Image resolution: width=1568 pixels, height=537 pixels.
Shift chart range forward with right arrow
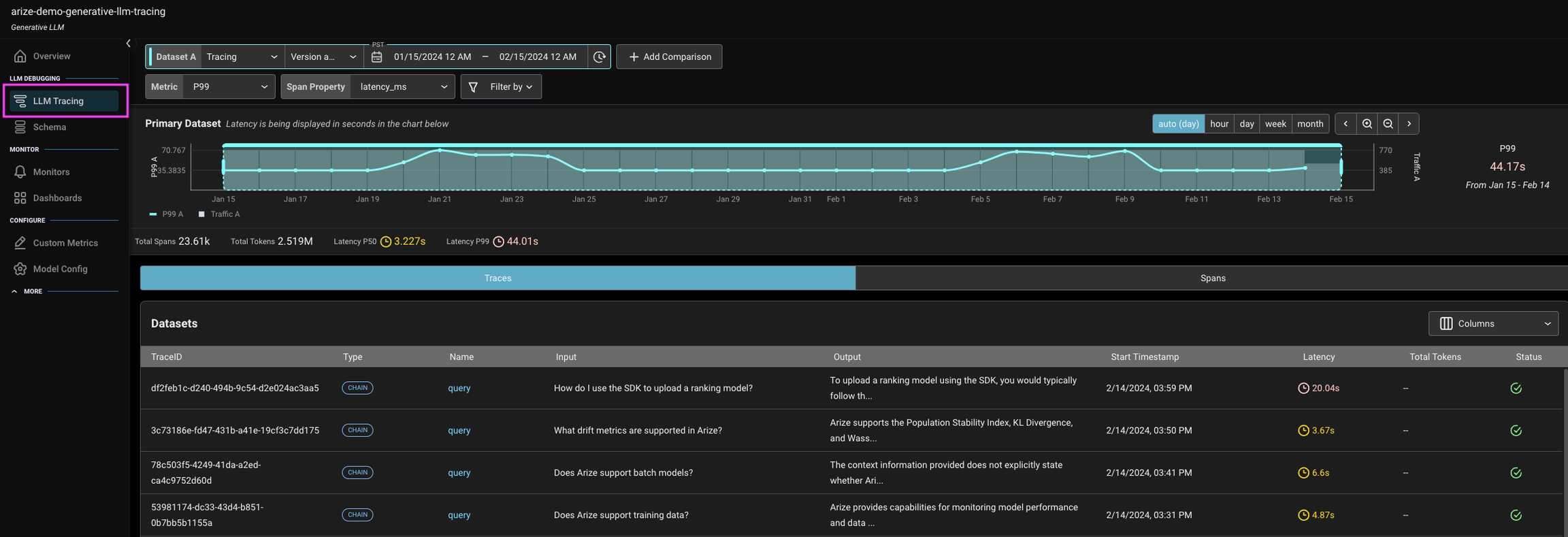(x=1409, y=124)
